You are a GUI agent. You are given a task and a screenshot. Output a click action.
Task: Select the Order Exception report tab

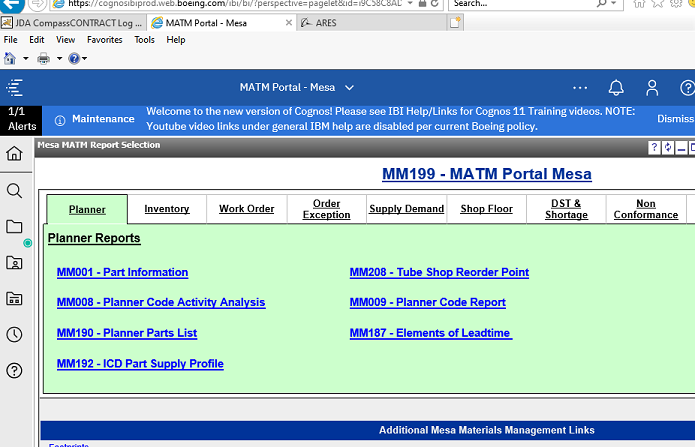tap(327, 209)
